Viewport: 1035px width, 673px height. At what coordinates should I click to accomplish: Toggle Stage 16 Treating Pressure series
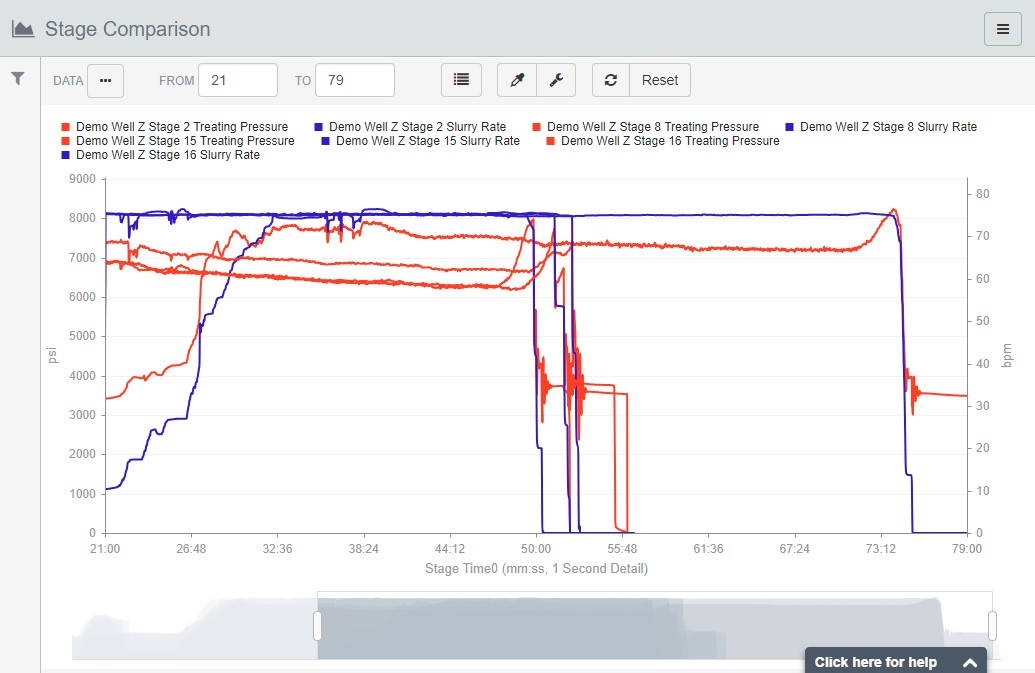[x=663, y=141]
